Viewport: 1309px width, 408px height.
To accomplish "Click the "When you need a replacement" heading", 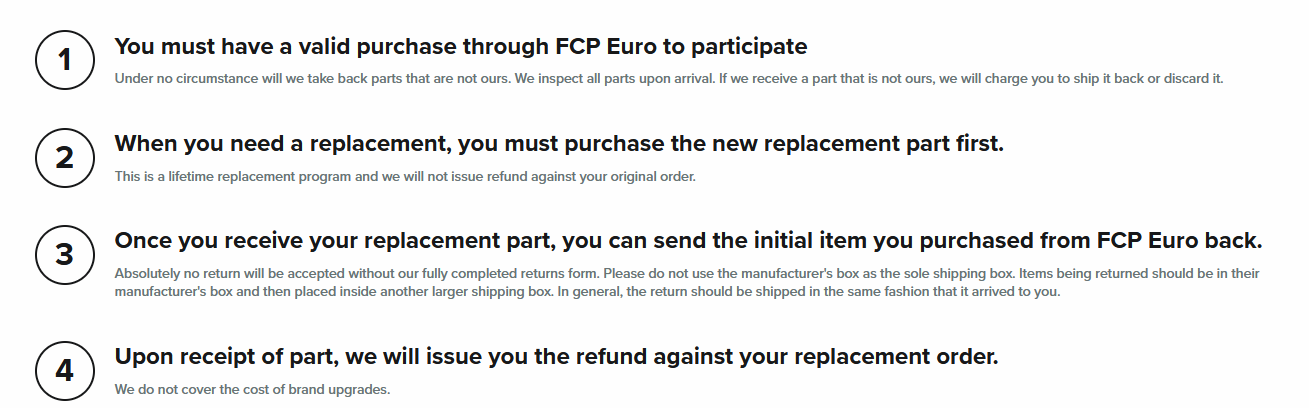I will (x=558, y=143).
